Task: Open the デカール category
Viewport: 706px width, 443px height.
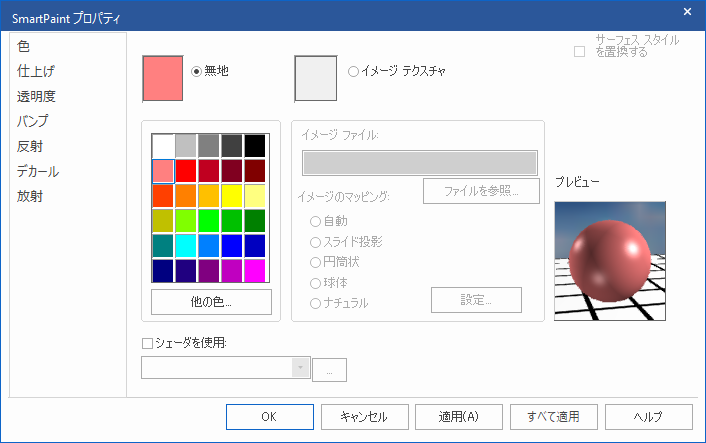Action: pyautogui.click(x=38, y=171)
